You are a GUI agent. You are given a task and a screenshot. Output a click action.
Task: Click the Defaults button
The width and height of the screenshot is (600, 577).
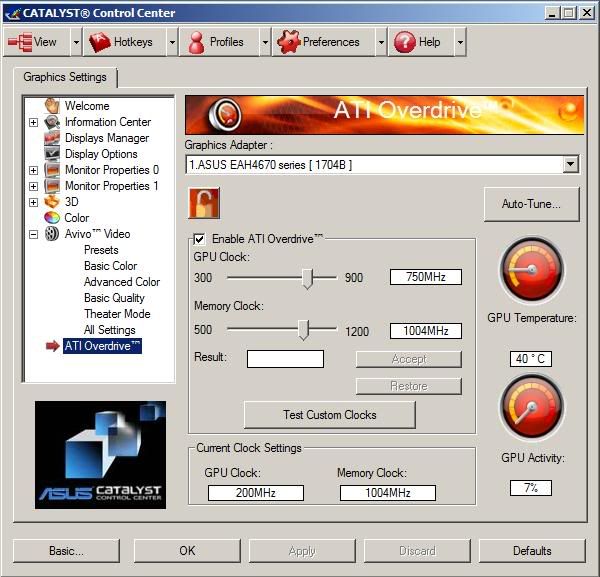coord(532,551)
